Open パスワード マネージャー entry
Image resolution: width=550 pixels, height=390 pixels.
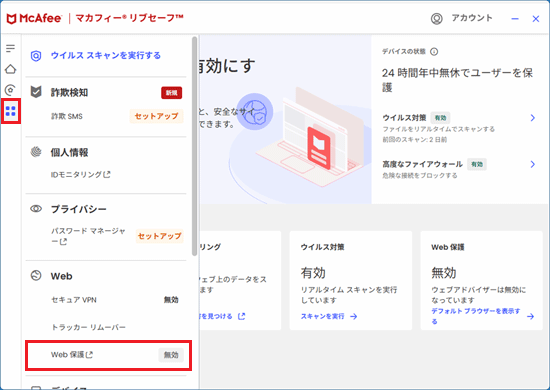pos(88,236)
